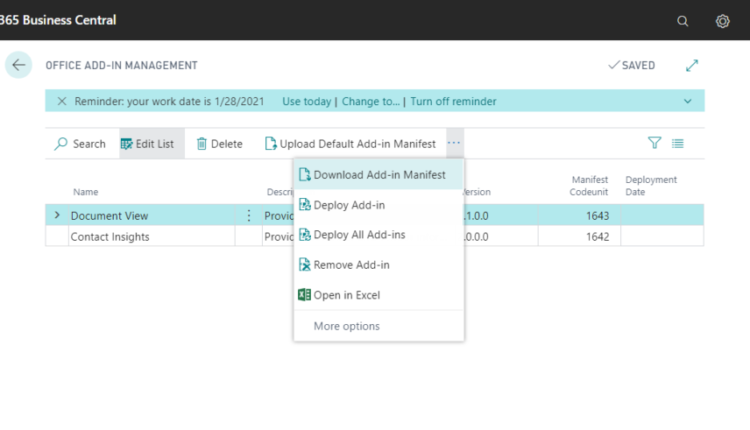Open the settings gear icon
This screenshot has height=430, width=750.
tap(722, 21)
